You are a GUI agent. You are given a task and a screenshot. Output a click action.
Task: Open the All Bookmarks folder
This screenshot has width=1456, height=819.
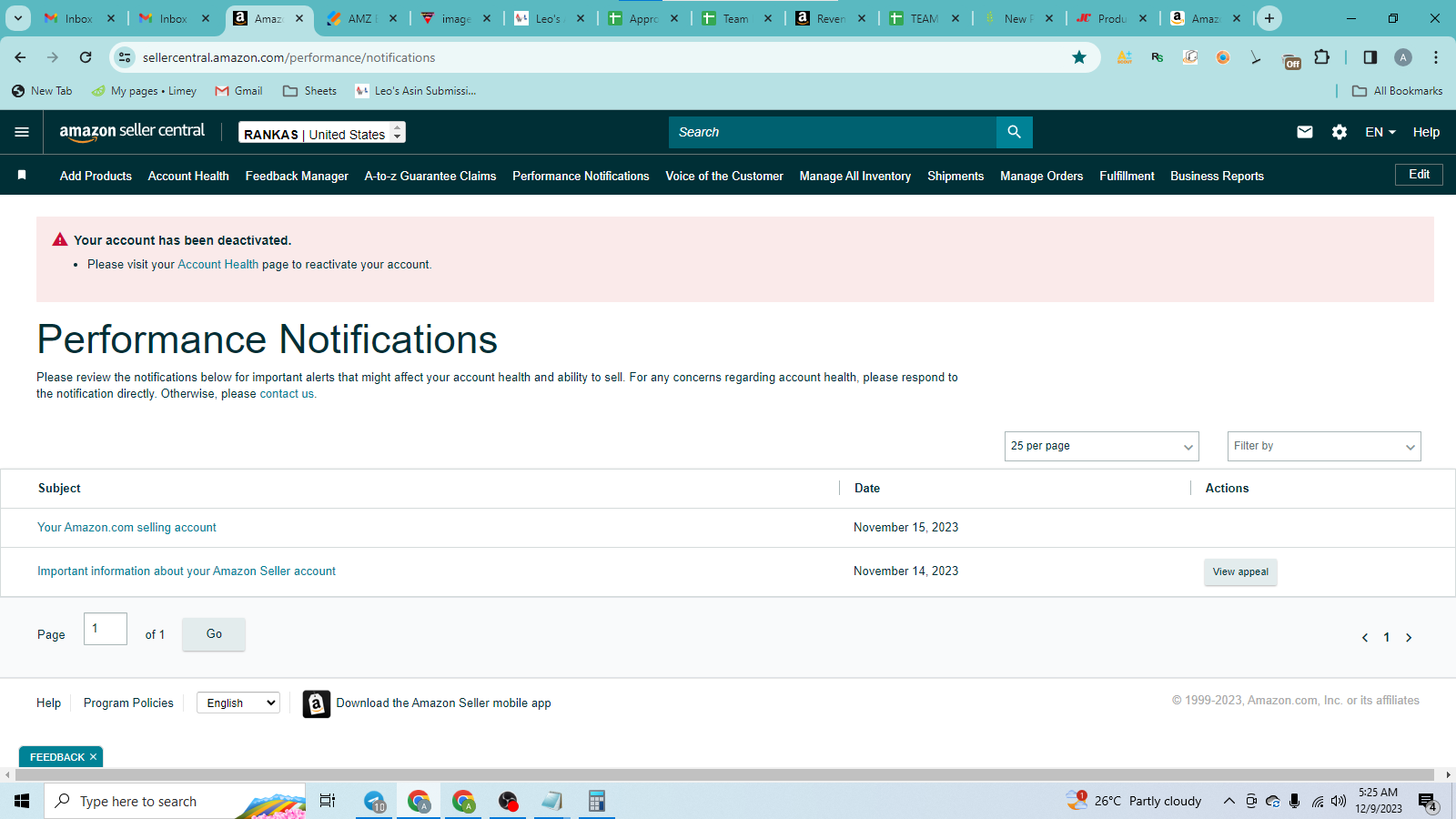(x=1397, y=91)
